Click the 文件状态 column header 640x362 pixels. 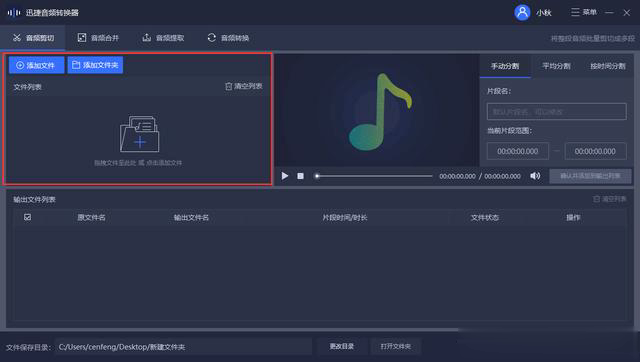pos(484,218)
